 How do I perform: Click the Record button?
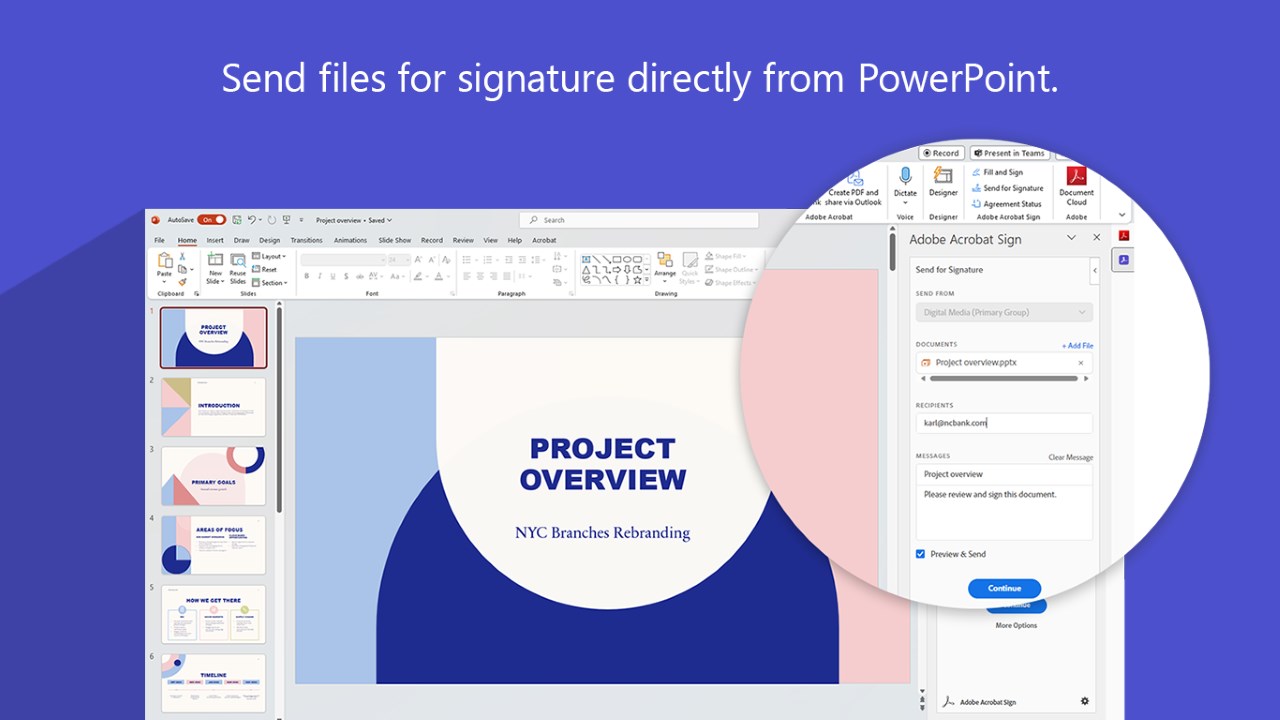tap(941, 153)
